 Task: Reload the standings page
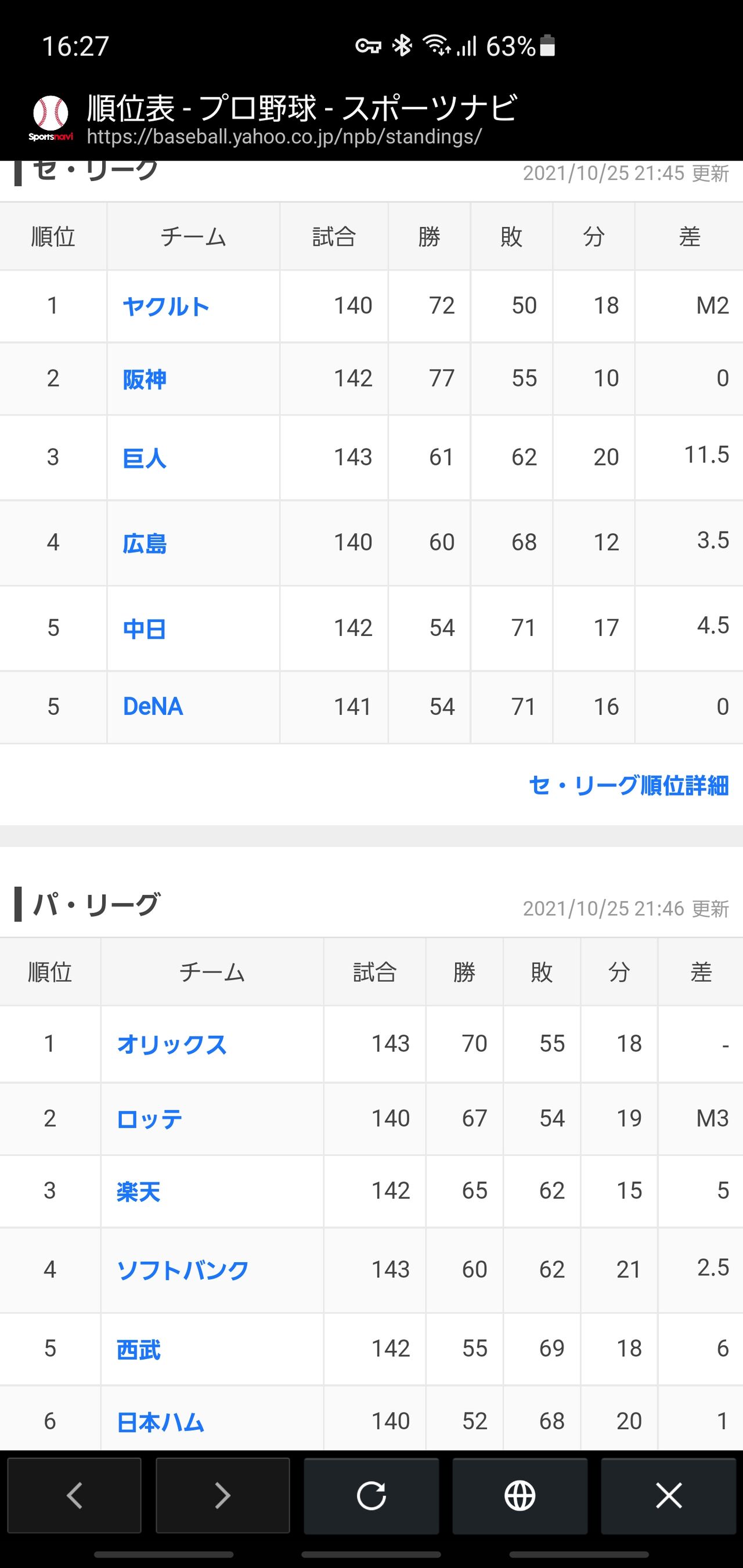[371, 1494]
